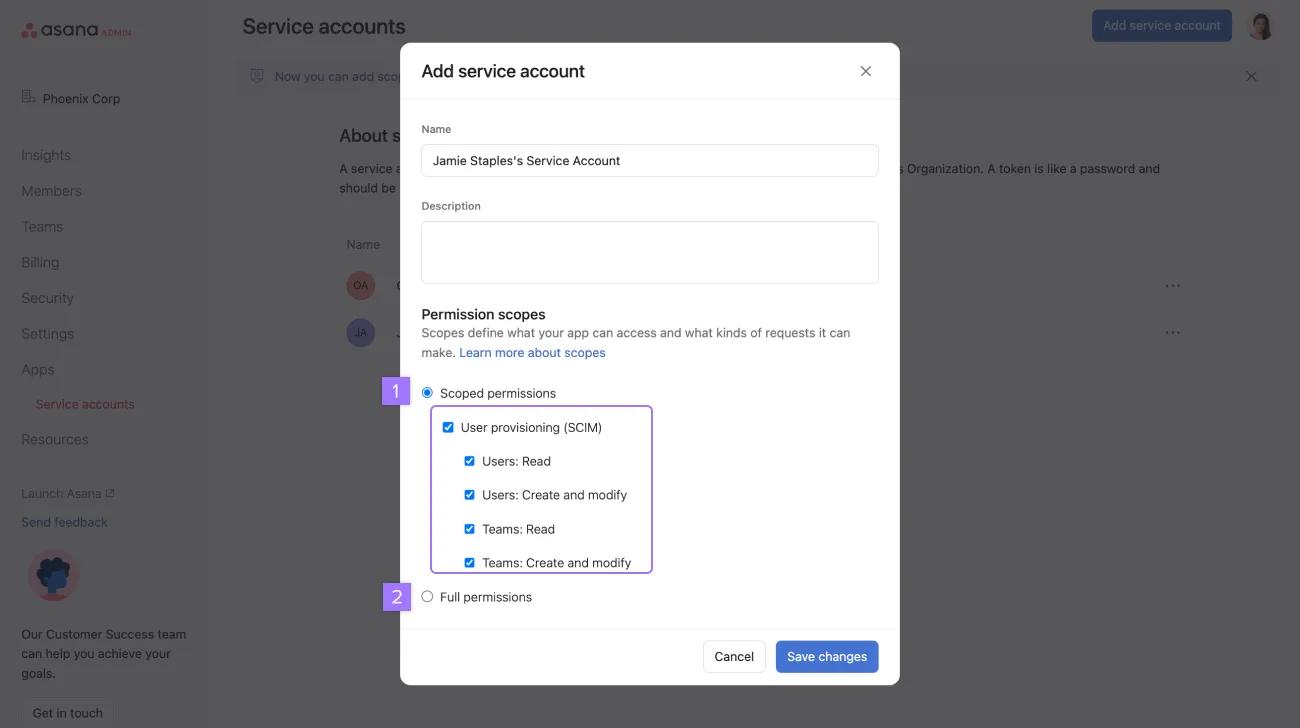Click the 'Save changes' button

click(x=827, y=655)
